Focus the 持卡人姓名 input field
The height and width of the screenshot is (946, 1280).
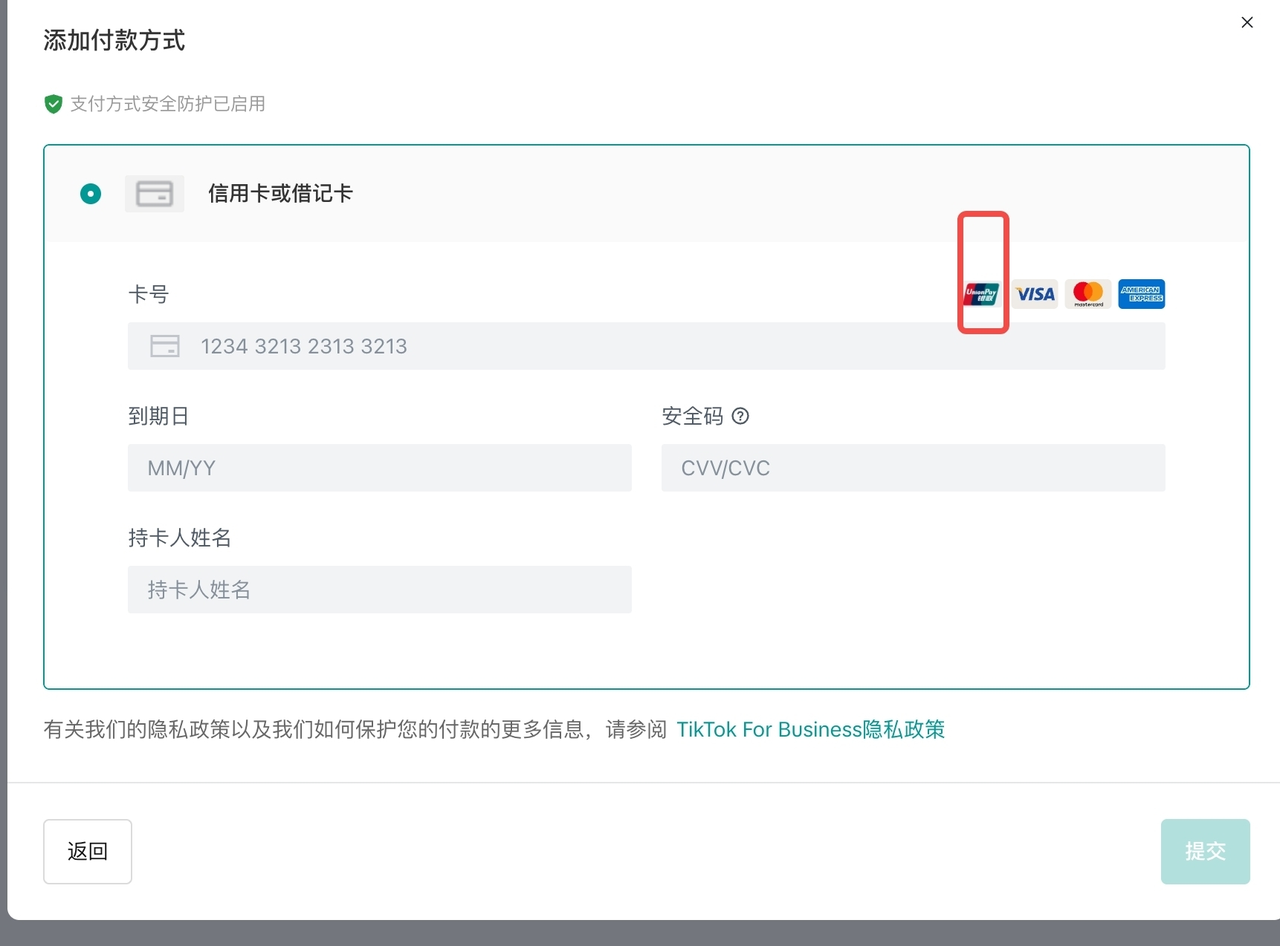[x=380, y=590]
